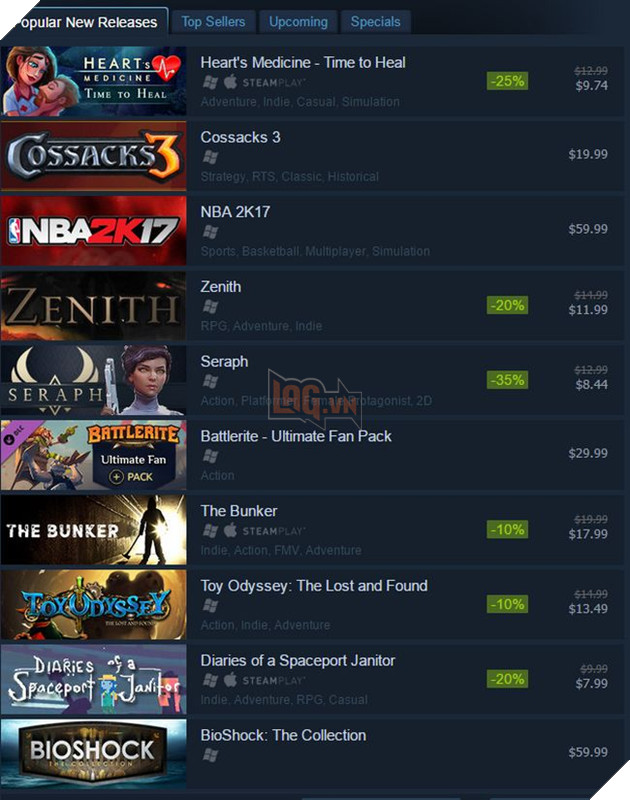Image resolution: width=630 pixels, height=800 pixels.
Task: Click the Battlerite Ultimate Fan Pack thumbnail
Action: coord(94,455)
